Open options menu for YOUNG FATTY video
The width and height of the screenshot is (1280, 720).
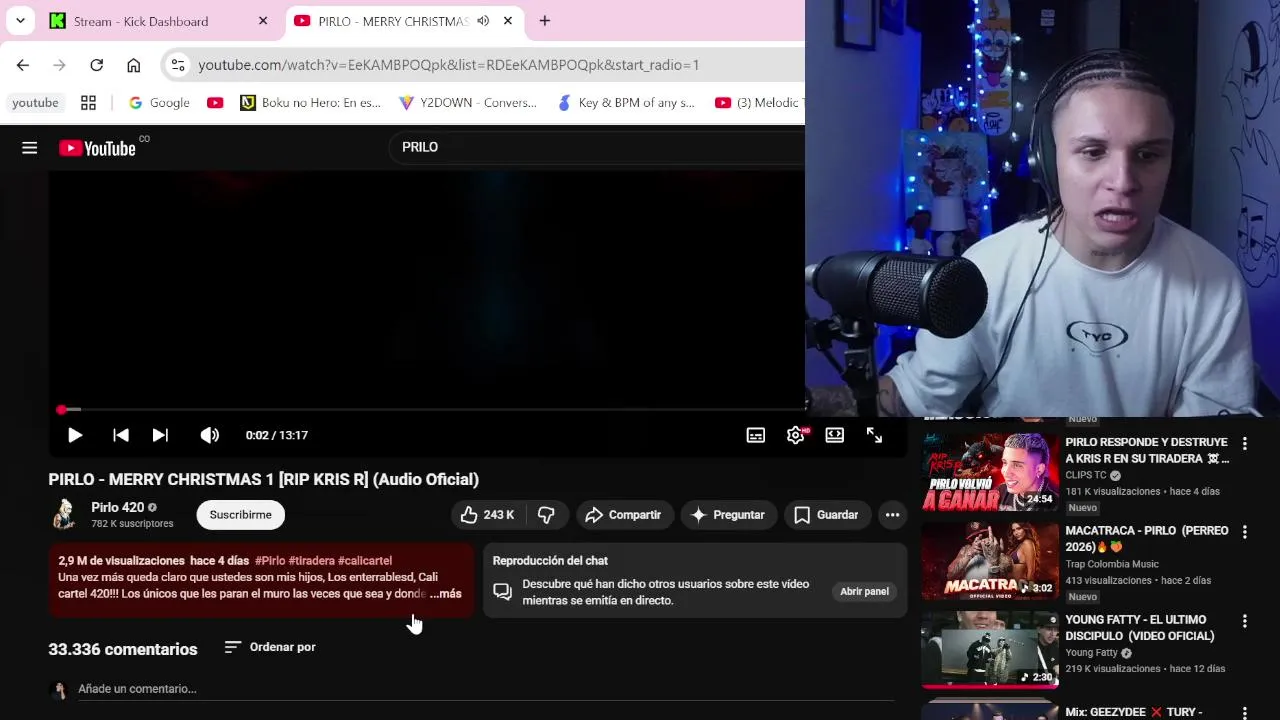[x=1245, y=621]
